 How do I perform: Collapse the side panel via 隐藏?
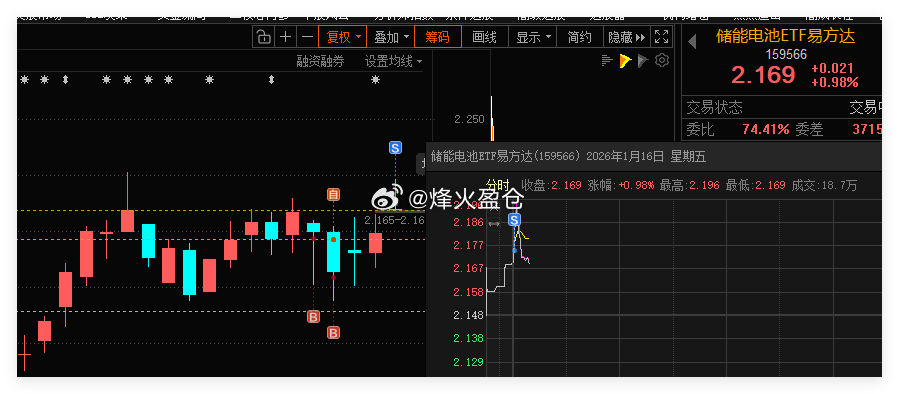tap(627, 37)
